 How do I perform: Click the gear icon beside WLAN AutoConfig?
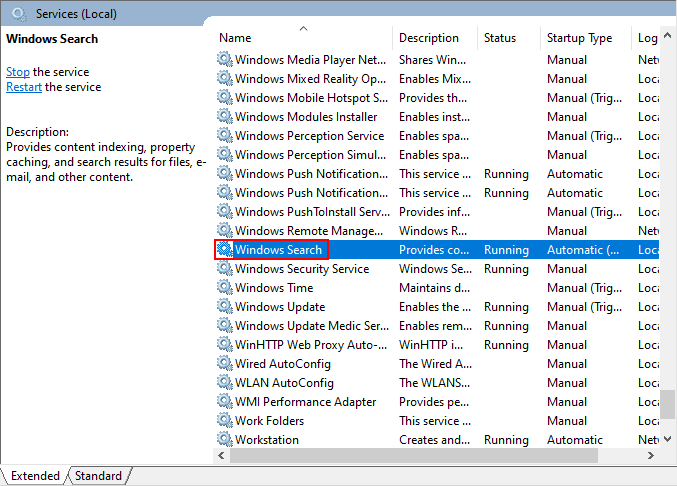225,382
